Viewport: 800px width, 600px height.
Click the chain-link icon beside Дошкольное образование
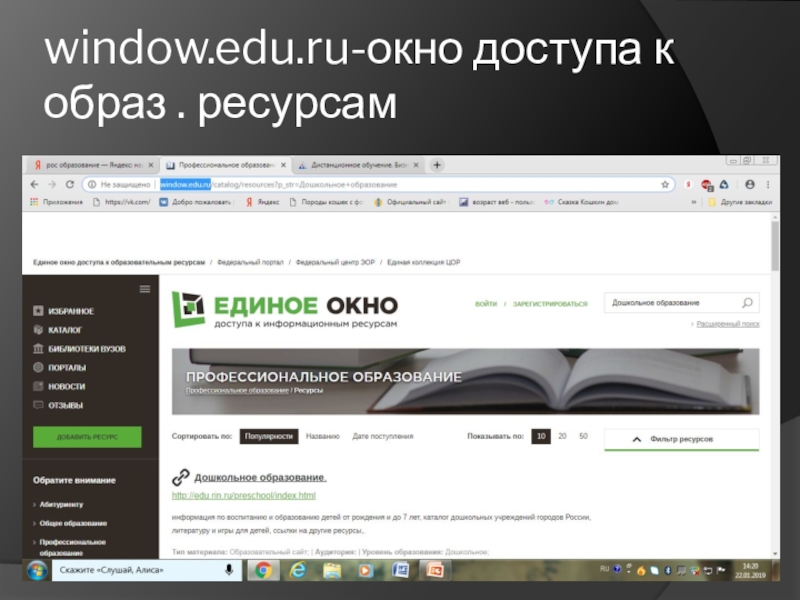181,477
